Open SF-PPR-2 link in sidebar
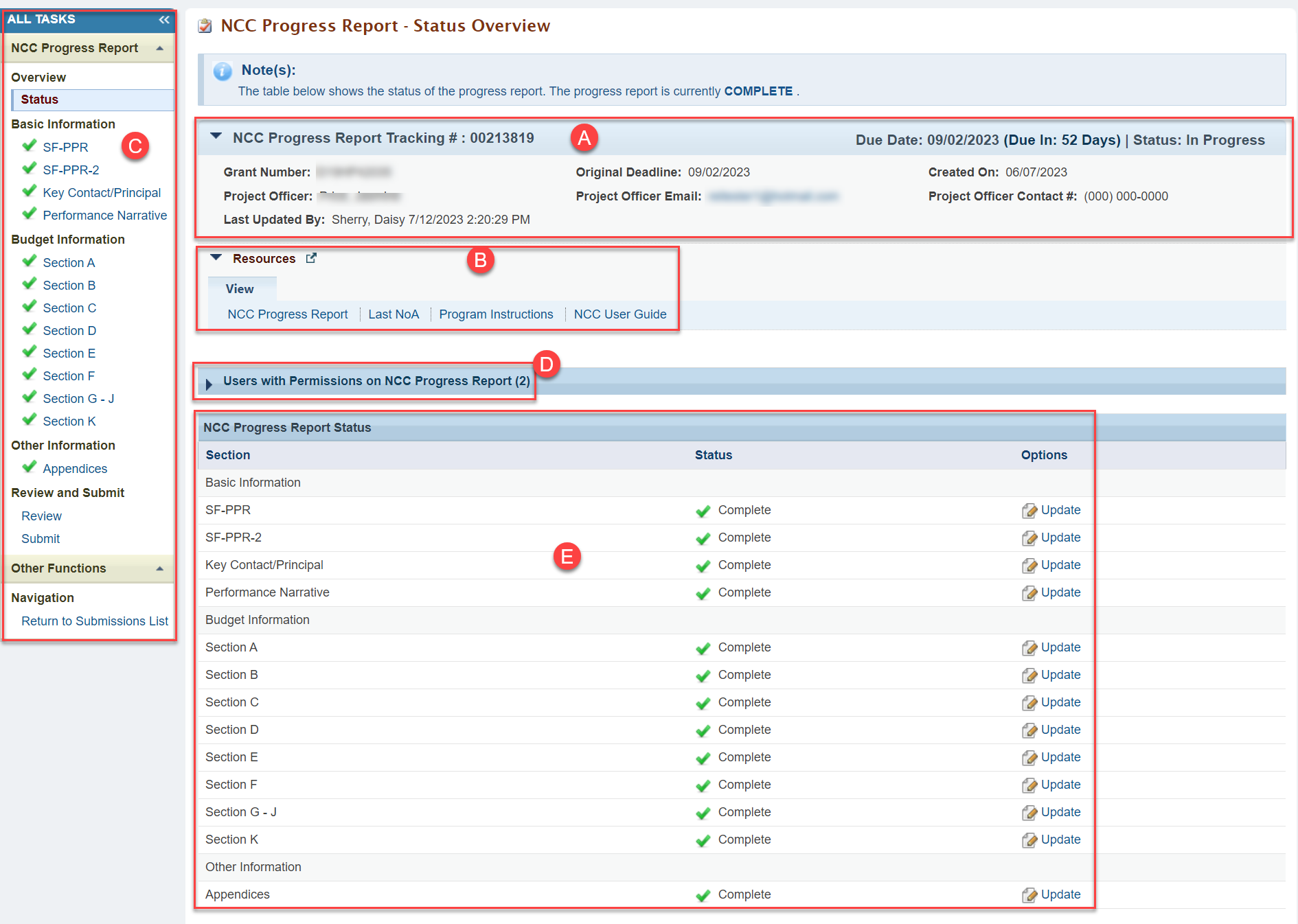Viewport: 1298px width, 924px height. [x=71, y=170]
